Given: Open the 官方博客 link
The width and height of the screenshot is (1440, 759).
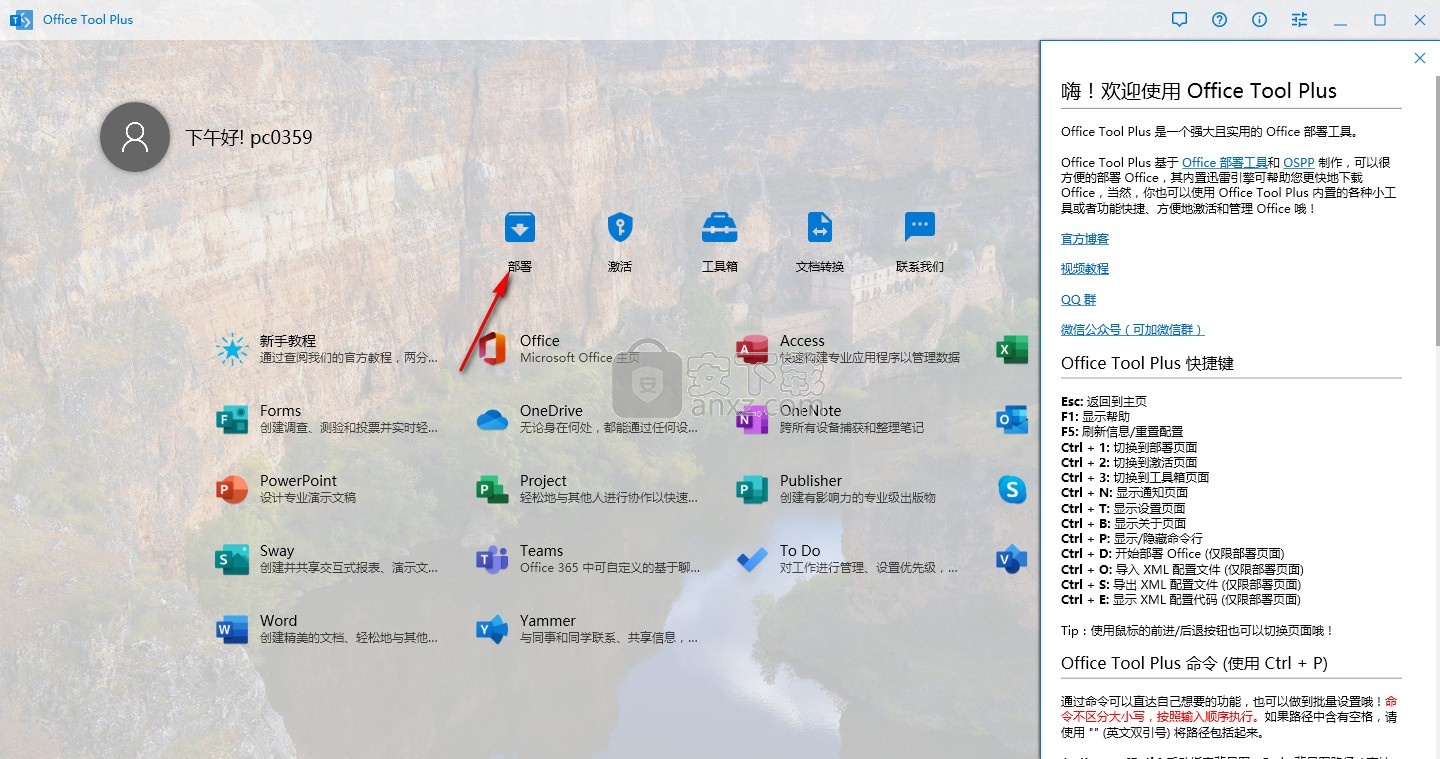Looking at the screenshot, I should coord(1085,239).
